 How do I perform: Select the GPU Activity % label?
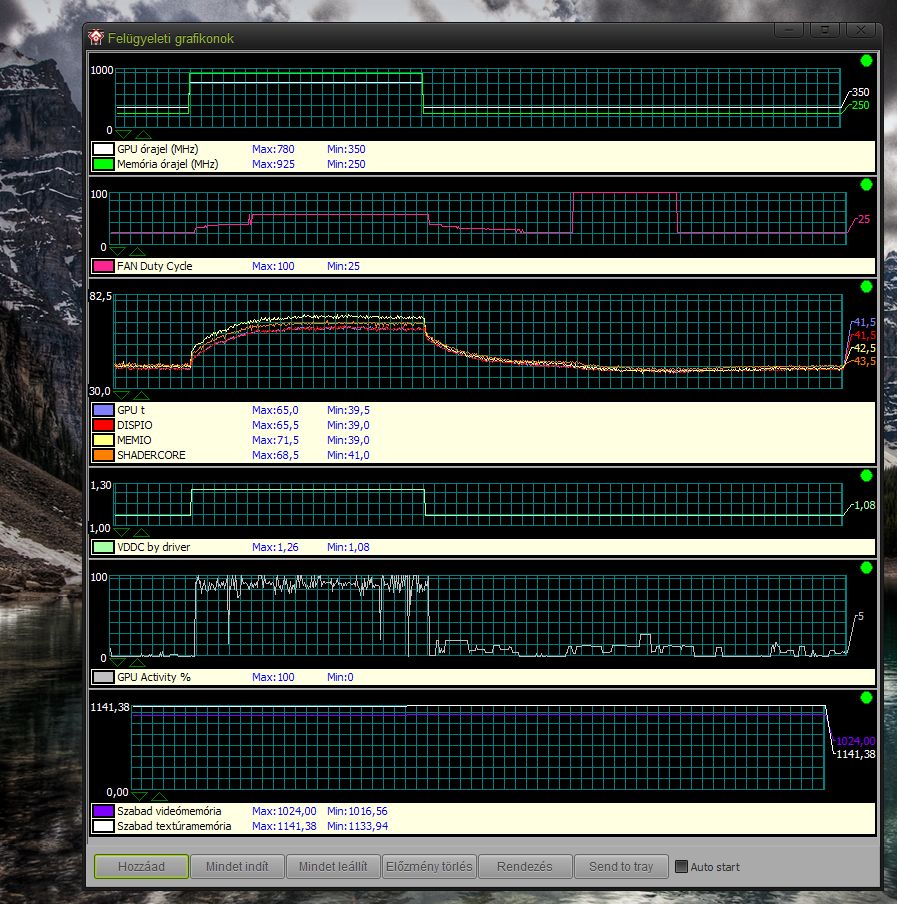pos(154,677)
